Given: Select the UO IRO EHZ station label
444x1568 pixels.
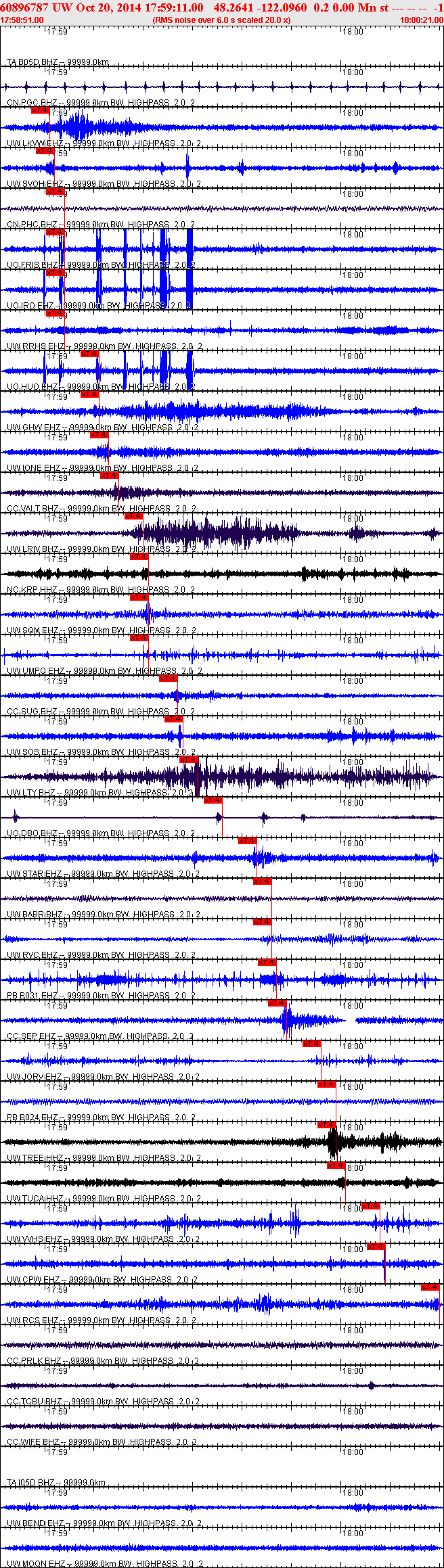Looking at the screenshot, I should (x=99, y=306).
